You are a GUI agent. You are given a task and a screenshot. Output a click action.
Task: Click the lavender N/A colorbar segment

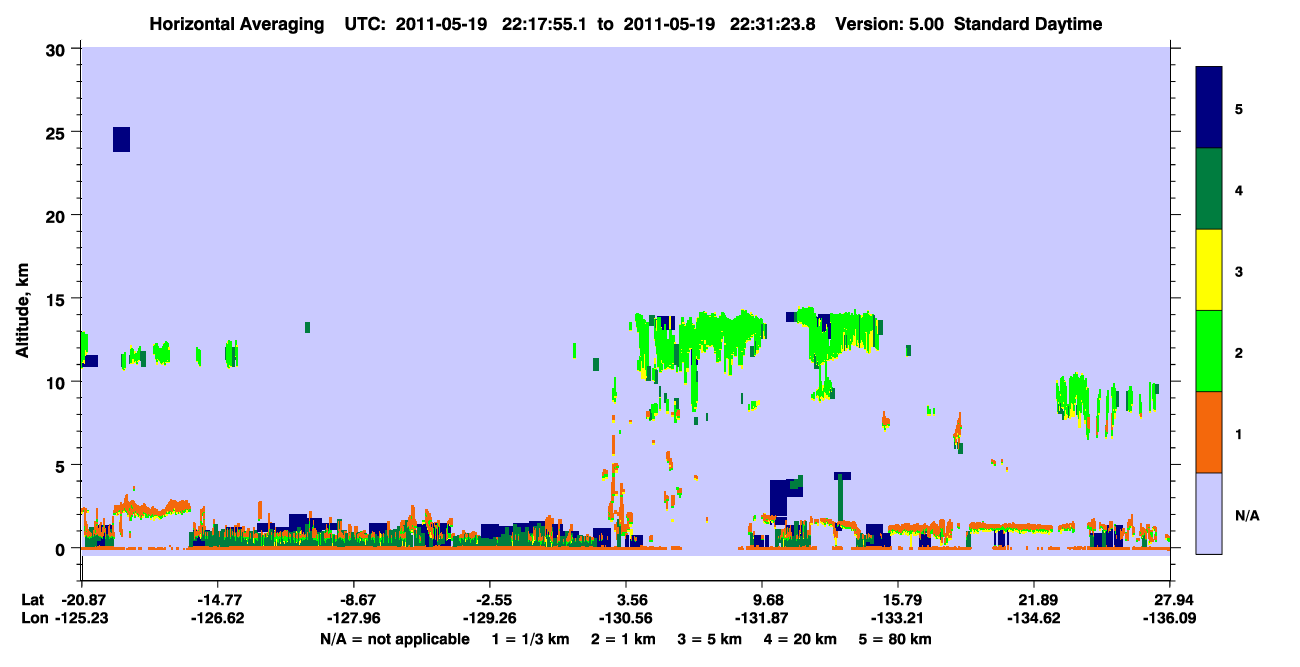[x=1209, y=513]
